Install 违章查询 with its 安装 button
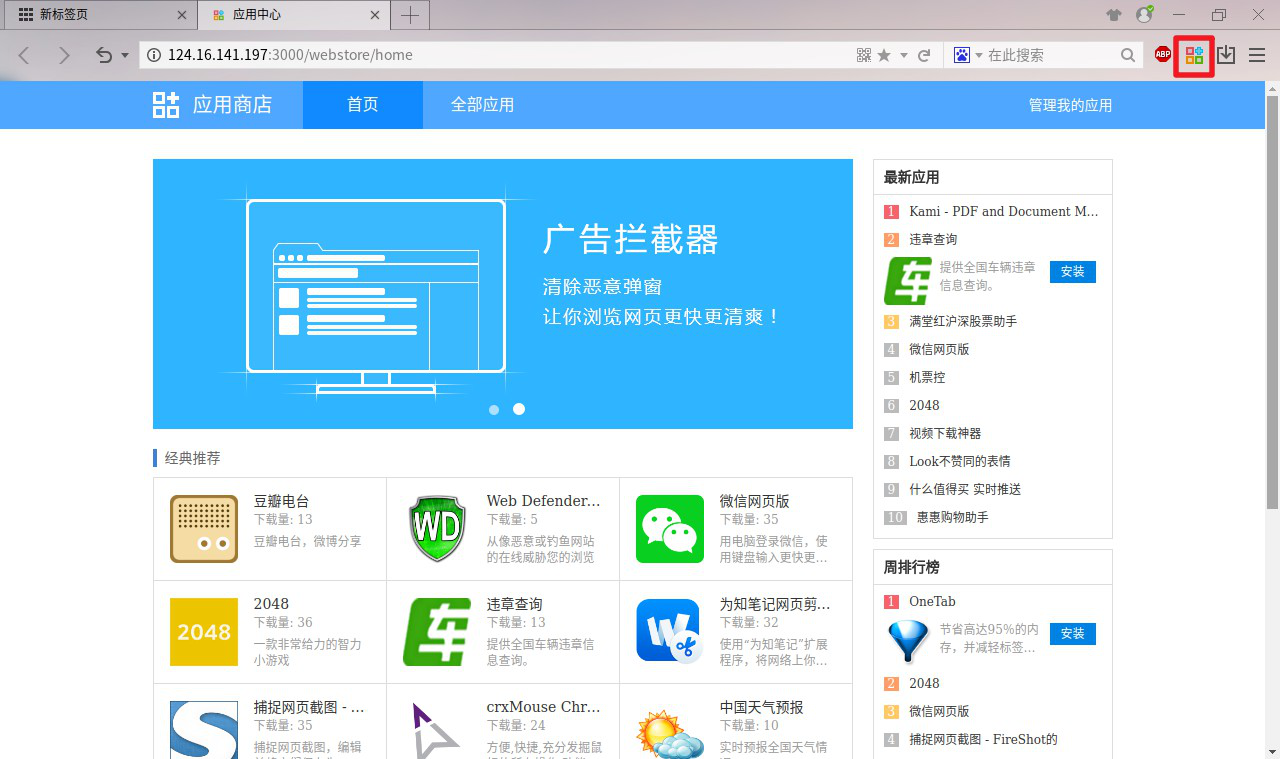1280x759 pixels. pyautogui.click(x=1072, y=271)
